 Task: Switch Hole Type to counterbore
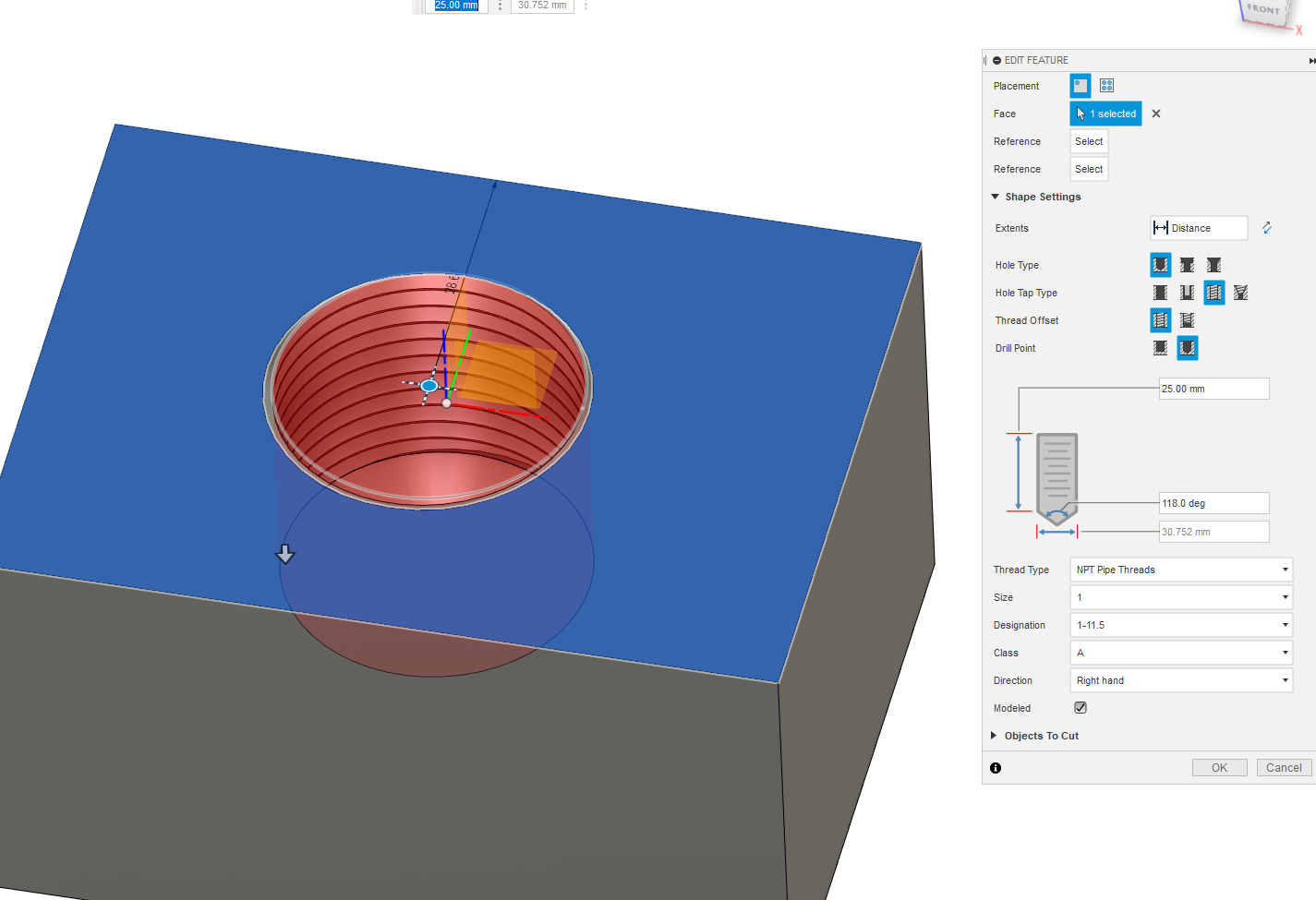tap(1187, 265)
